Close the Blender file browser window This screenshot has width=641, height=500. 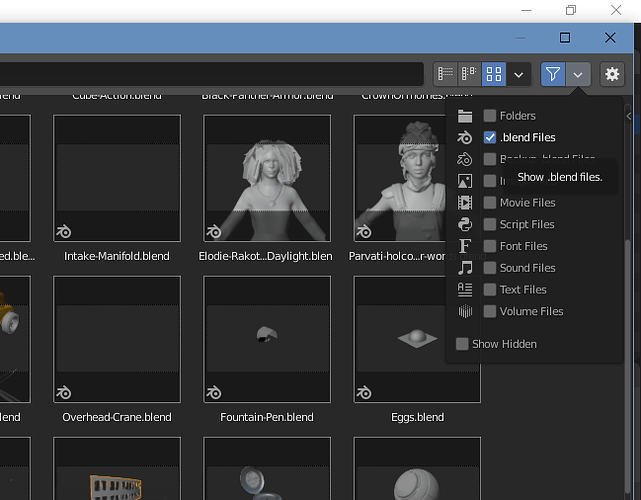[610, 38]
